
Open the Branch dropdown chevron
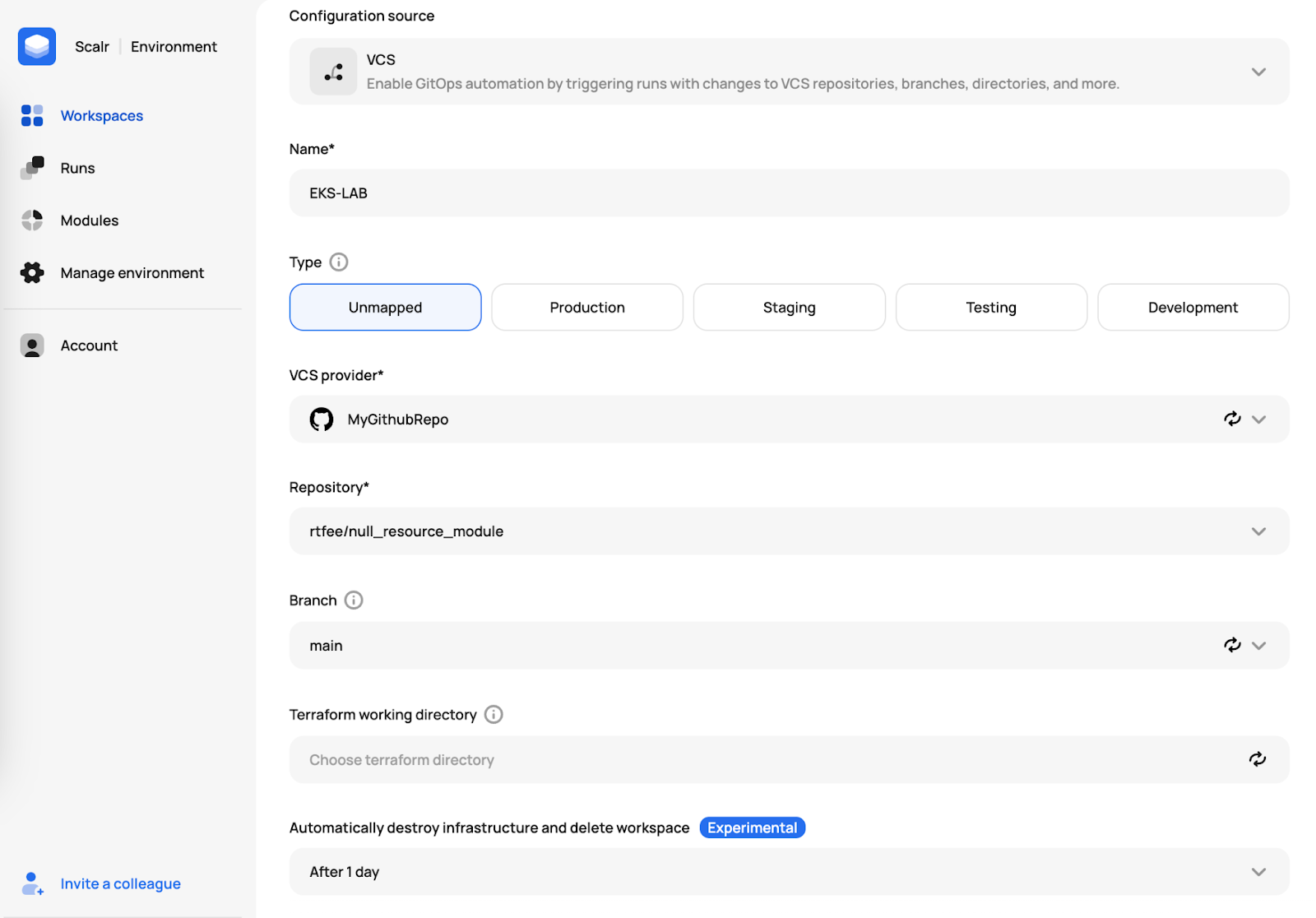1258,646
